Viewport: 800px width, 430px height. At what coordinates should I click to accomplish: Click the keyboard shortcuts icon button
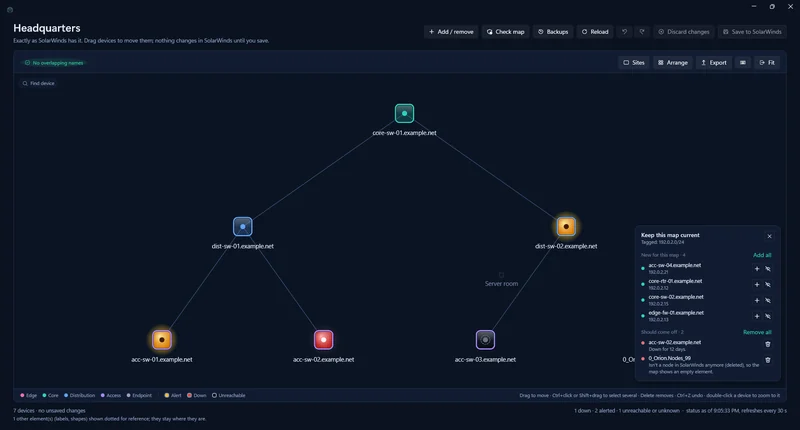[x=743, y=63]
